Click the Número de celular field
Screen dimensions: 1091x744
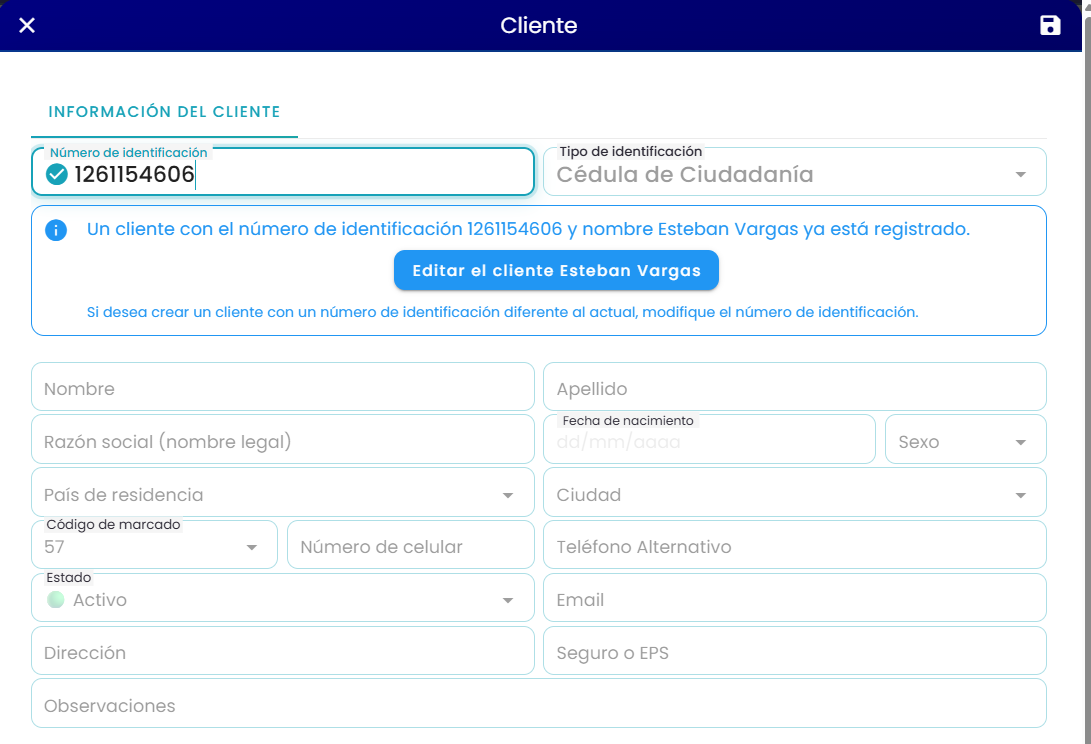coord(411,545)
